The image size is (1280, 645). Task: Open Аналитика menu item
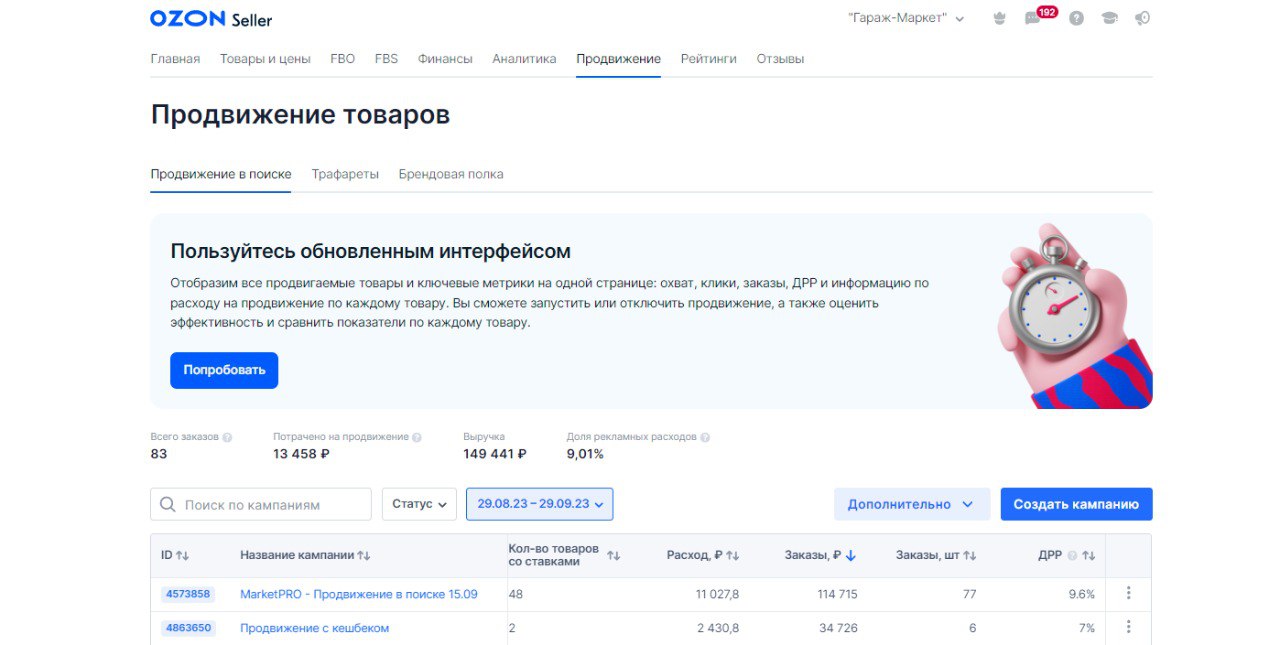524,58
